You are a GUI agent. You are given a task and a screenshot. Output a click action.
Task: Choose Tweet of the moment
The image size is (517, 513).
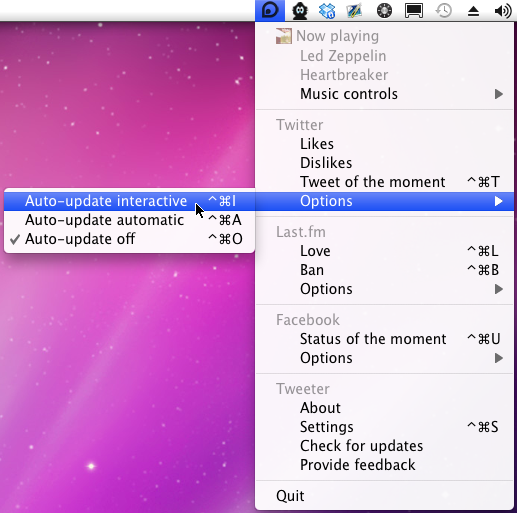(x=384, y=182)
